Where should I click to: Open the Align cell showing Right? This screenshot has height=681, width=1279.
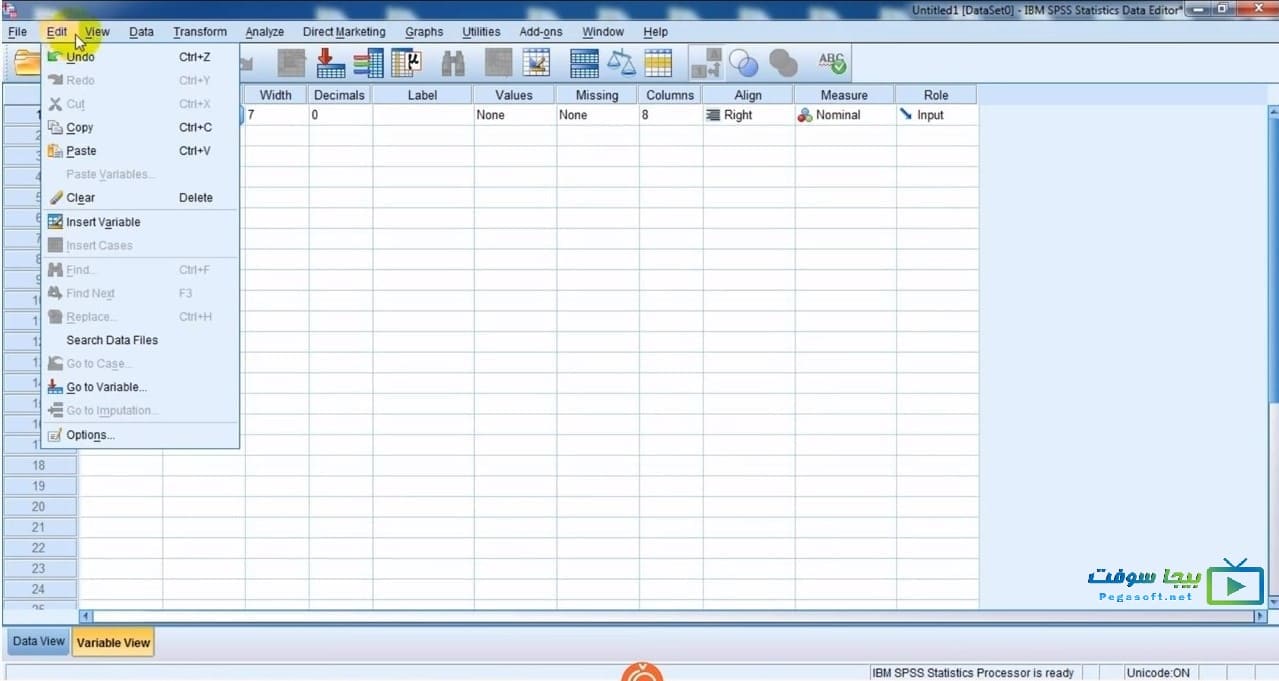point(748,115)
